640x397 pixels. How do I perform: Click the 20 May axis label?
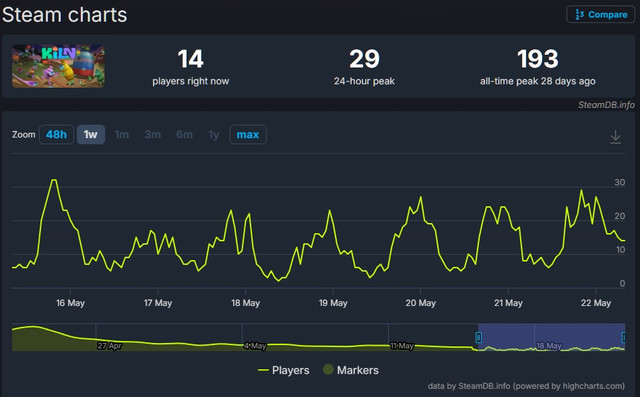click(x=420, y=303)
